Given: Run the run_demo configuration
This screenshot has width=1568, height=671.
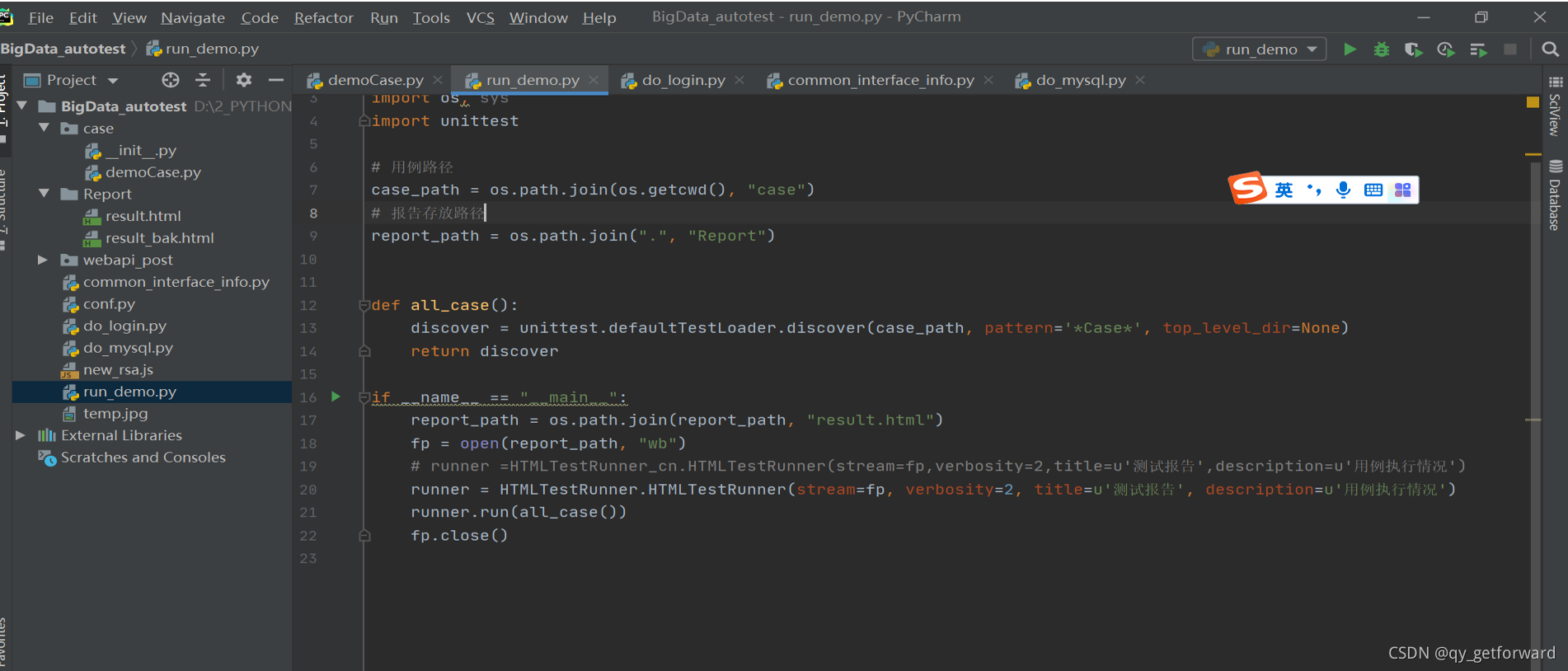Looking at the screenshot, I should pos(1350,49).
